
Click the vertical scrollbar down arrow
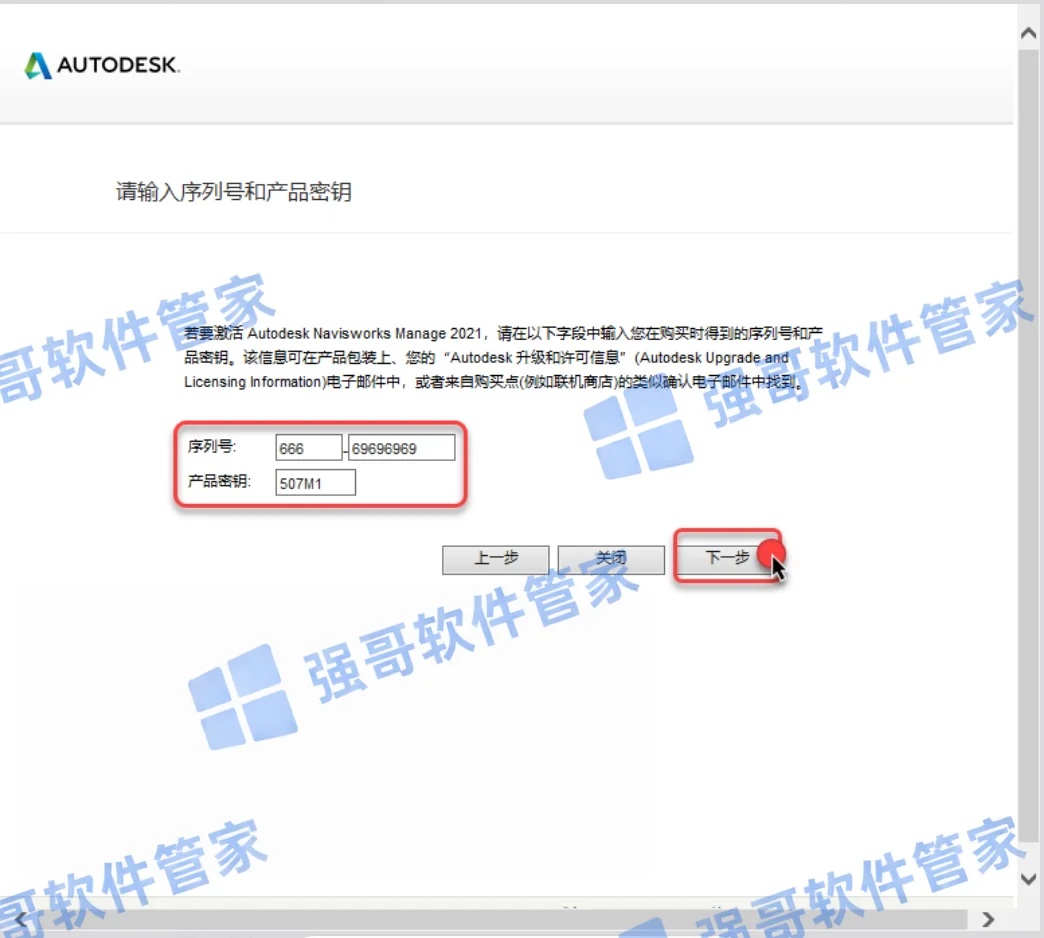(x=1029, y=879)
